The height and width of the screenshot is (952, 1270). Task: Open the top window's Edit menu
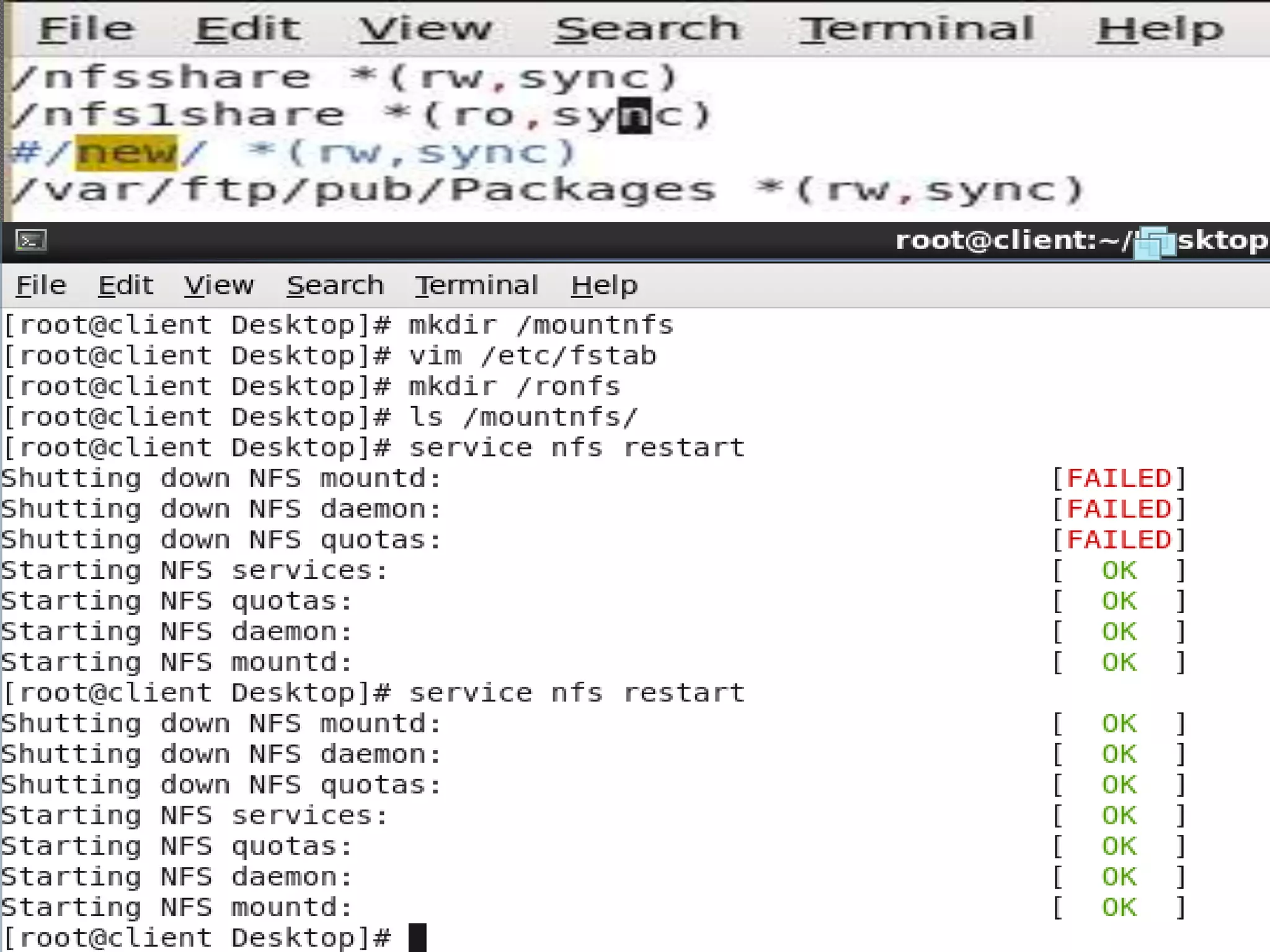click(248, 29)
